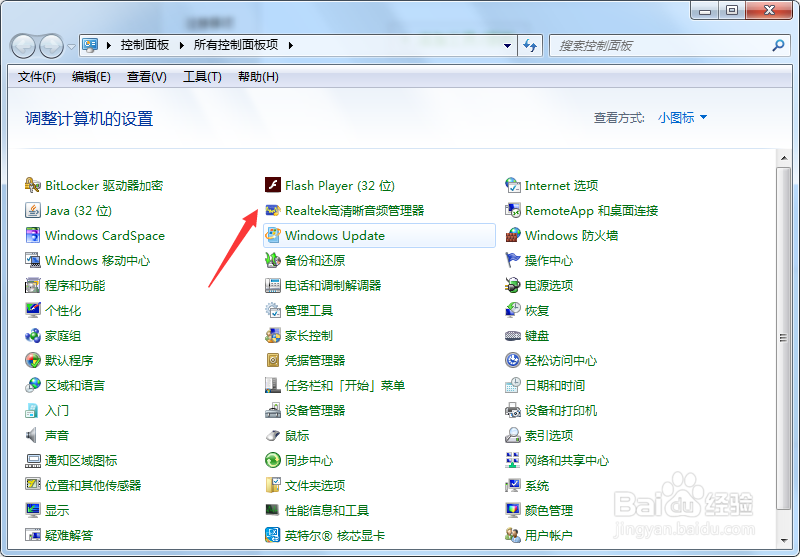
Task: Click the Java (32 位) icon
Action: (33, 210)
